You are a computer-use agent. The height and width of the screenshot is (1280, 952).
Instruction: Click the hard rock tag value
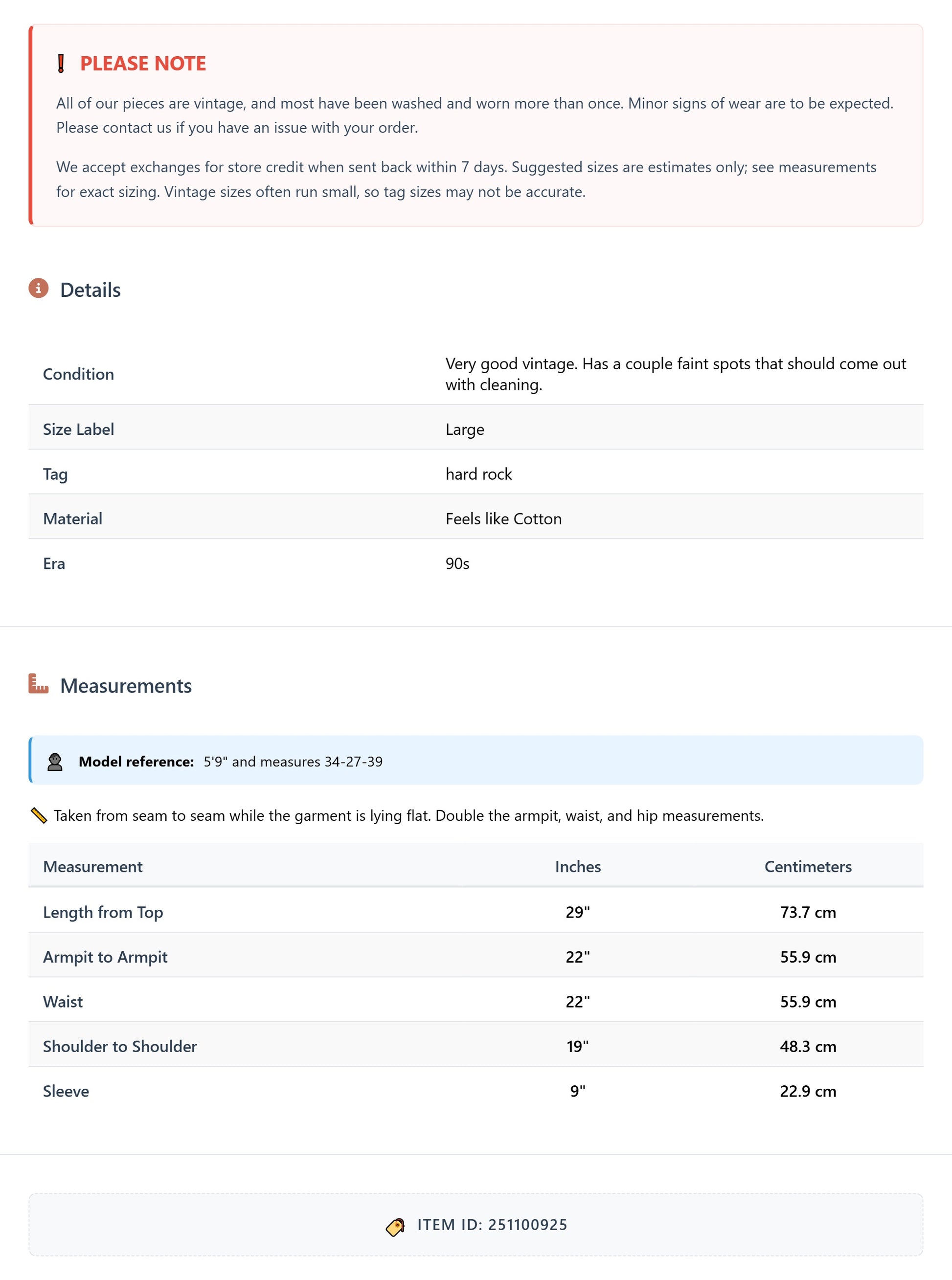tap(478, 474)
